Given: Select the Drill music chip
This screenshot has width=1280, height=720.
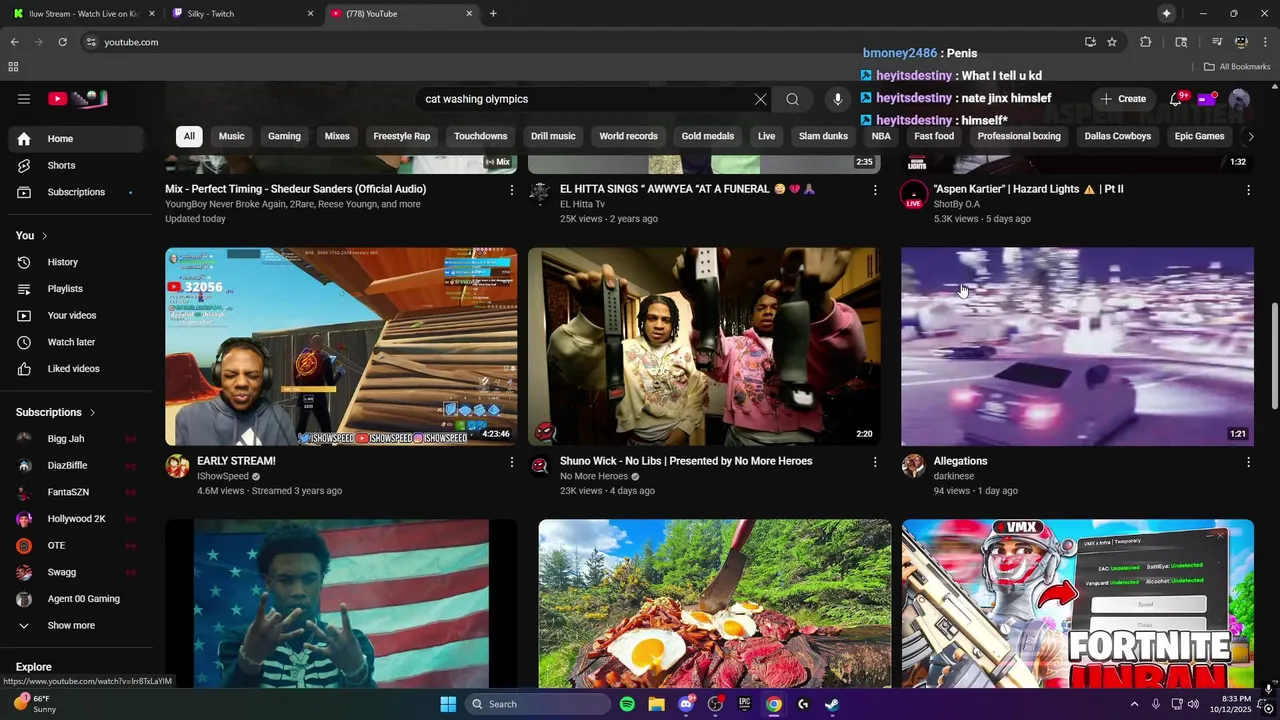Looking at the screenshot, I should click(x=553, y=136).
